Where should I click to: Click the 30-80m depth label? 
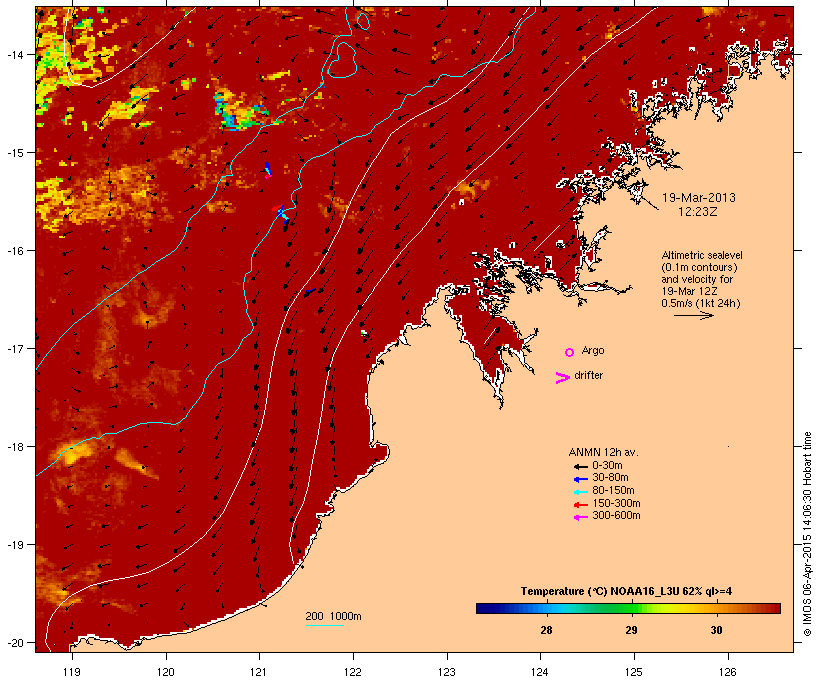point(610,477)
